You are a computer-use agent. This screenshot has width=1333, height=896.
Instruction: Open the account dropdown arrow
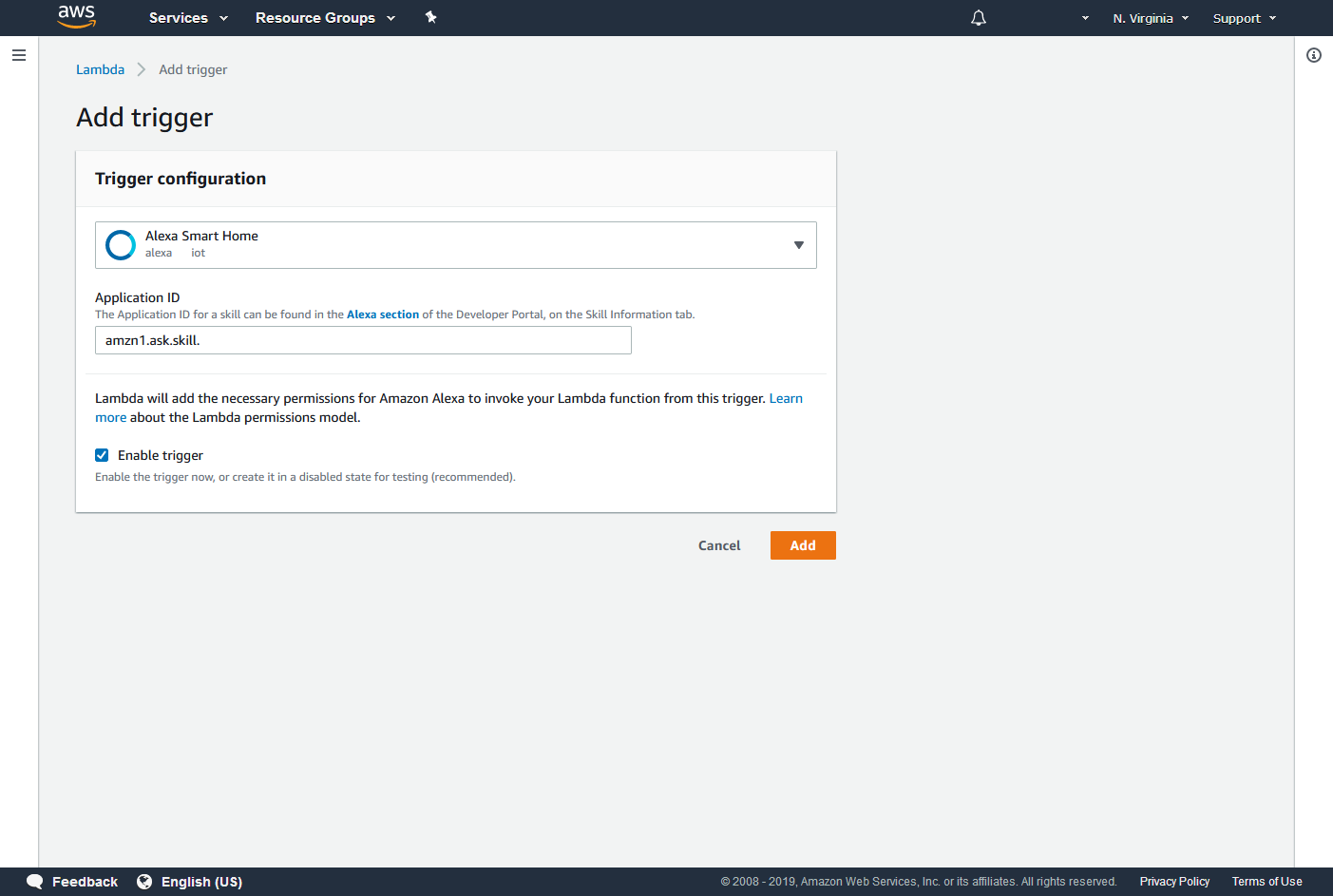[x=1085, y=18]
